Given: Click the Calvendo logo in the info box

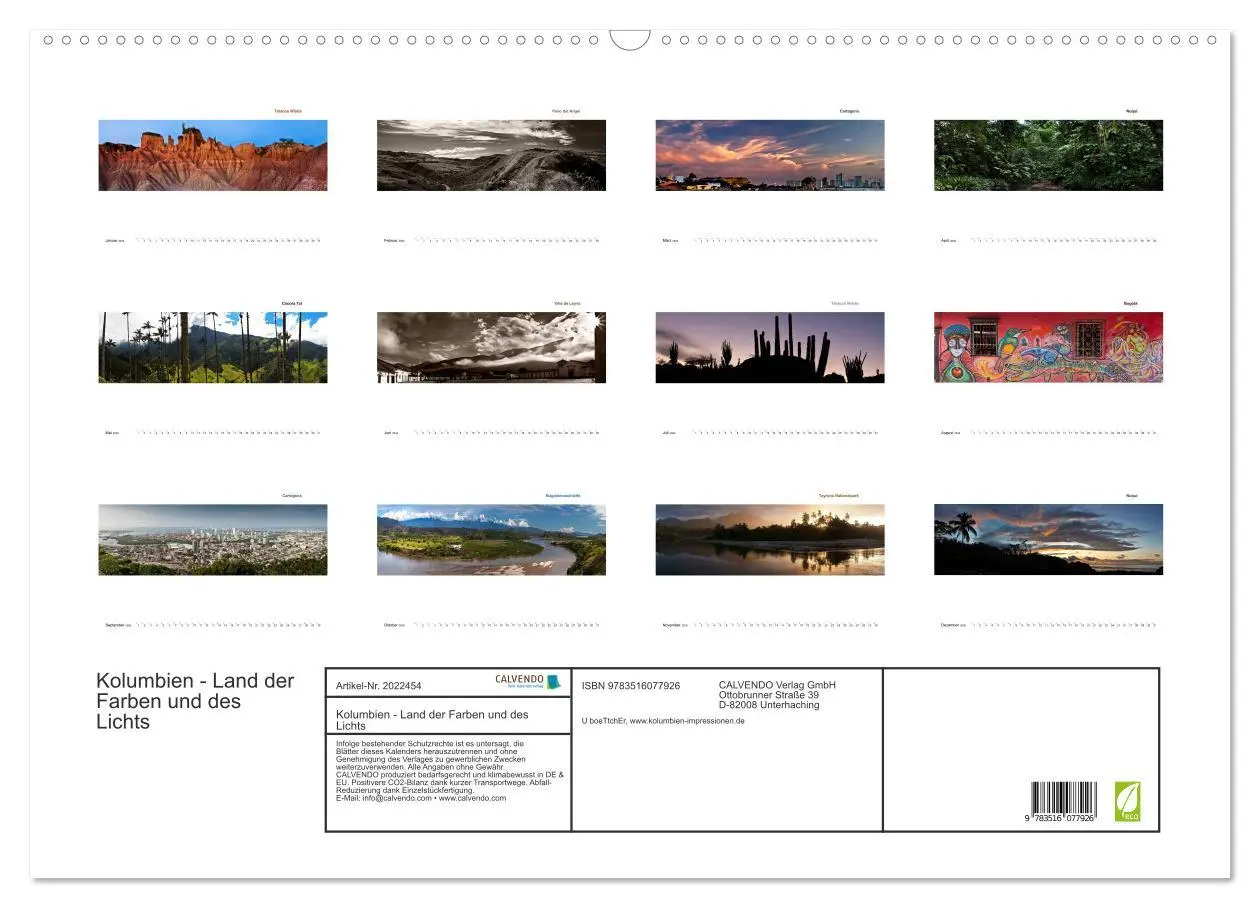Looking at the screenshot, I should point(528,681).
